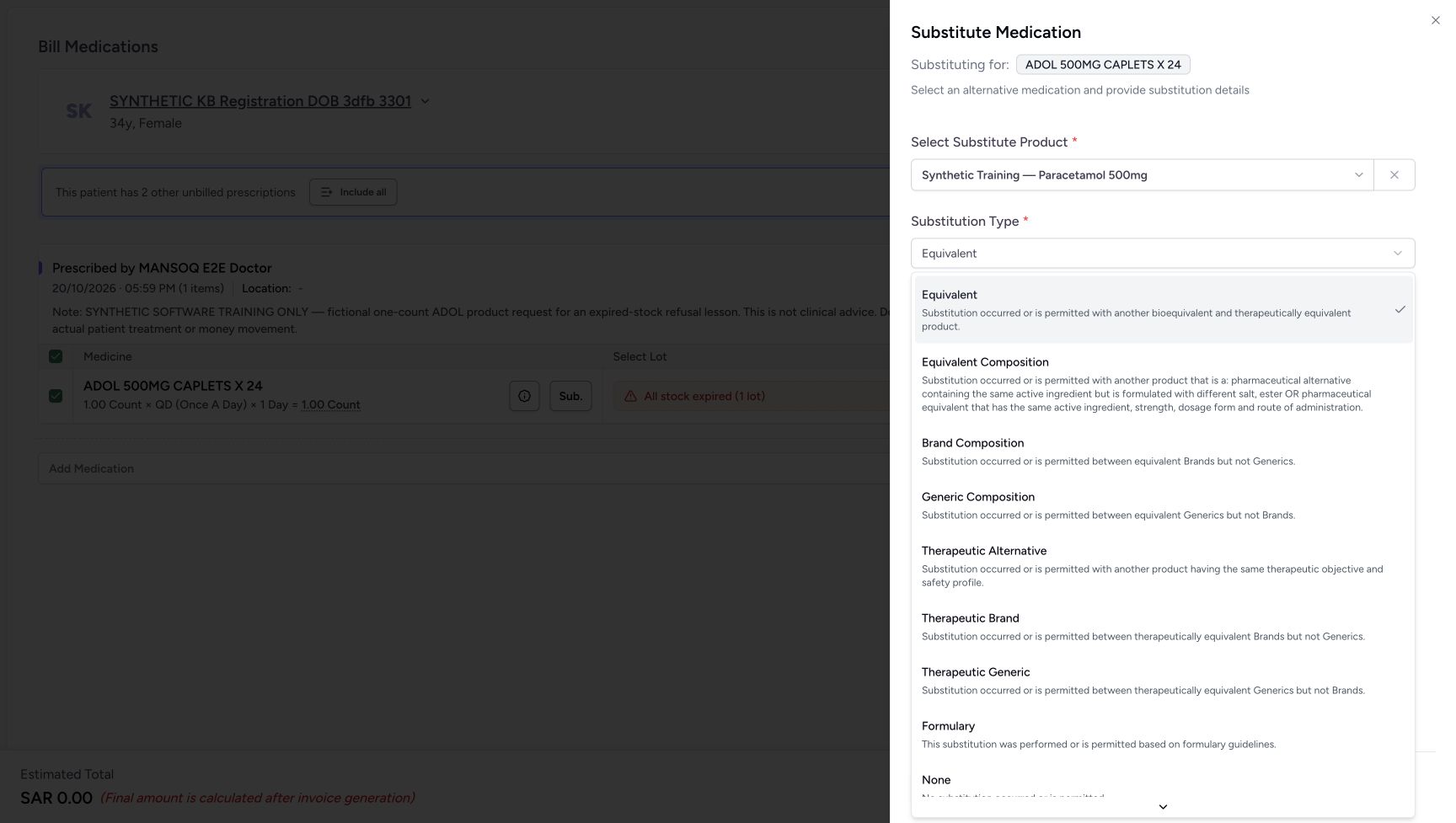Viewport: 1456px width, 823px height.
Task: Click the ADOL 500MG CAPLETS X 24 badge
Action: pyautogui.click(x=1103, y=65)
